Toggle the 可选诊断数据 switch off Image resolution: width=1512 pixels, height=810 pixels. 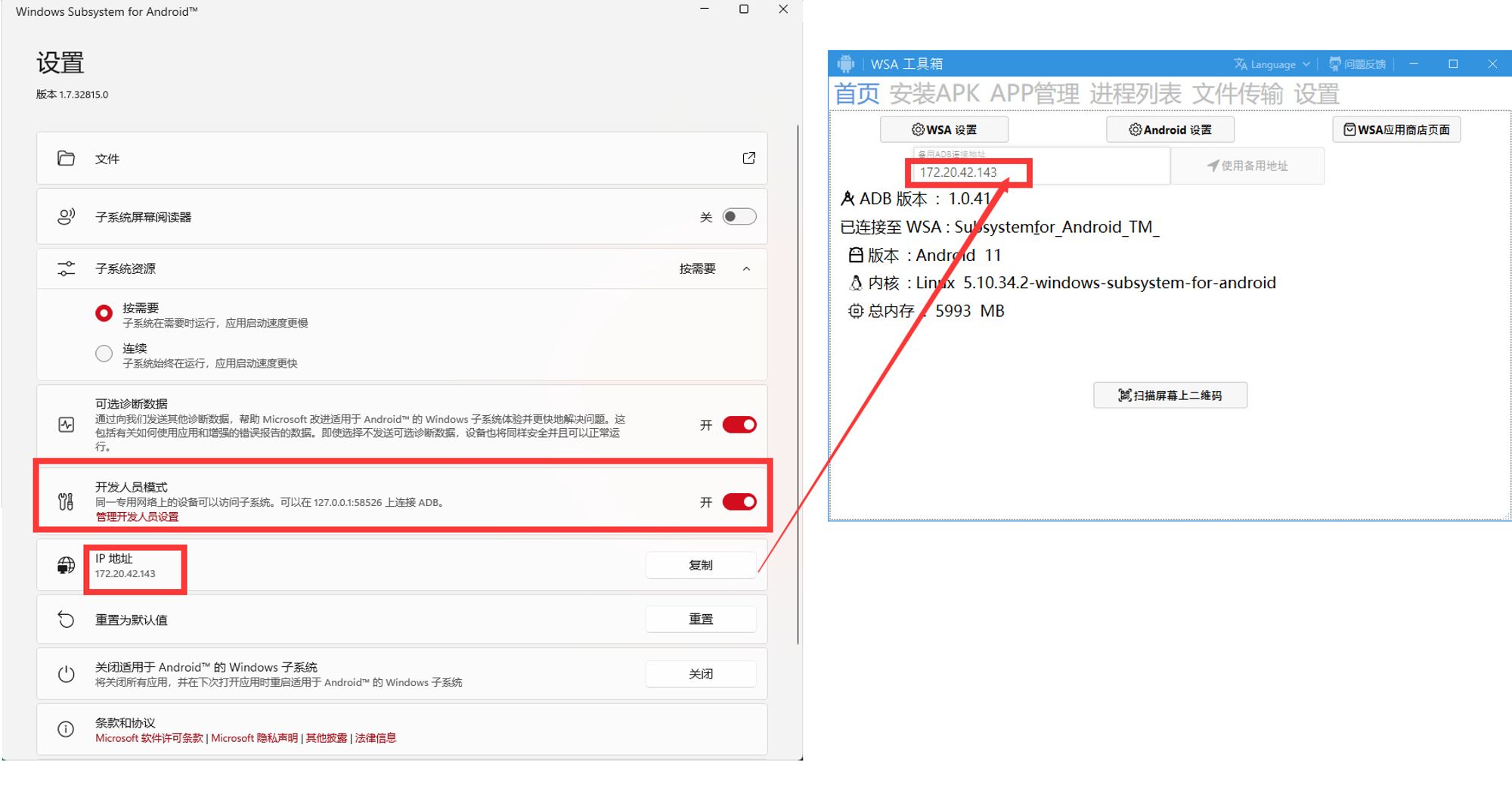click(x=739, y=425)
